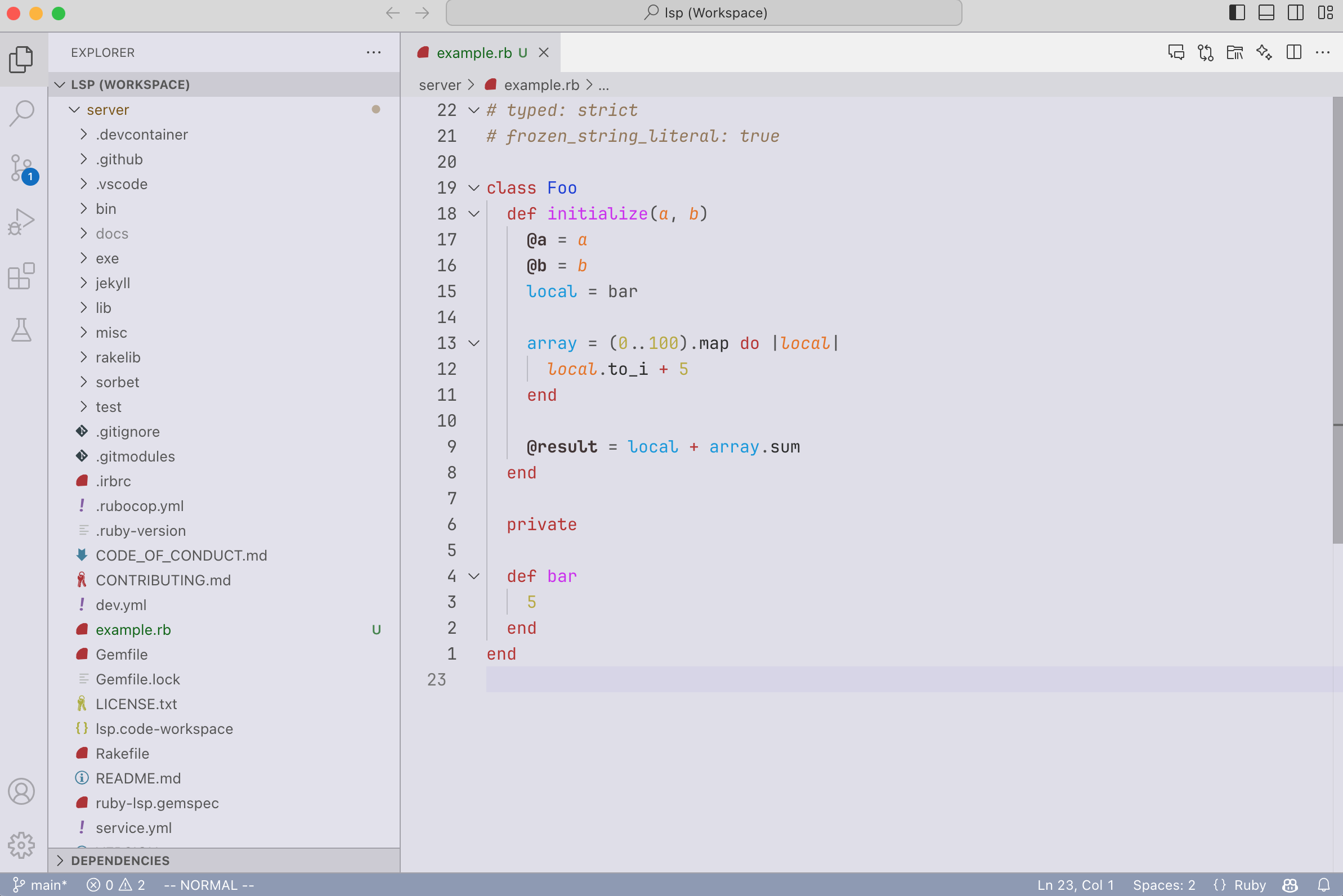Toggle the secondary side bar layout icon
Screen dimensions: 1343x896
coord(1296,12)
